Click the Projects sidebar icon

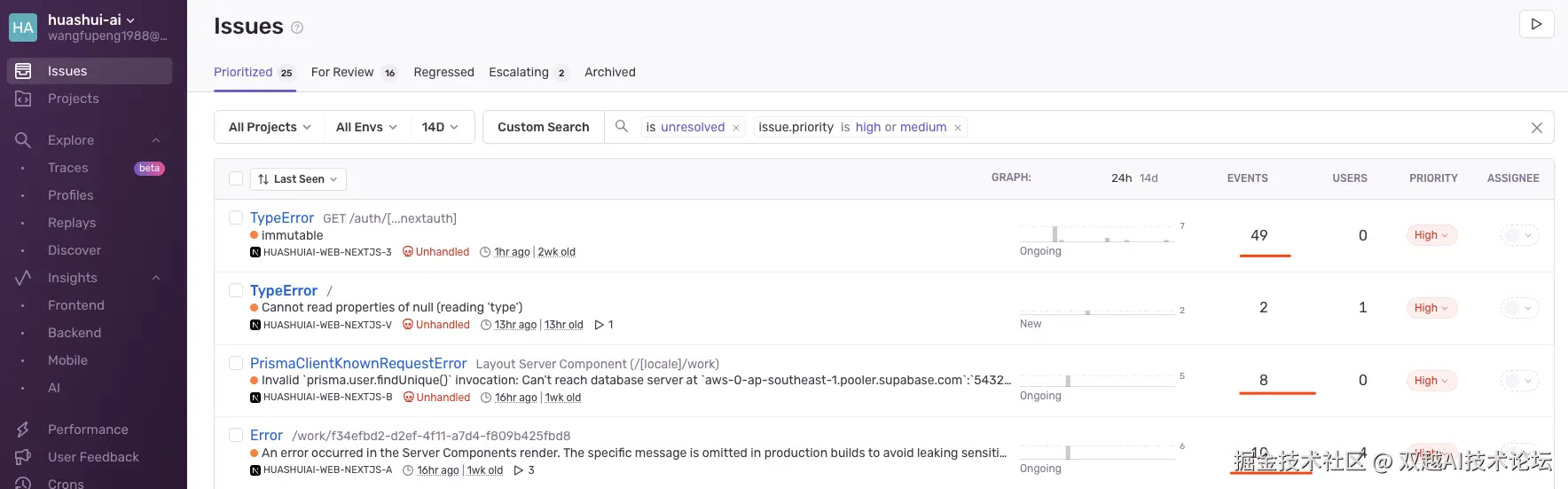(23, 99)
